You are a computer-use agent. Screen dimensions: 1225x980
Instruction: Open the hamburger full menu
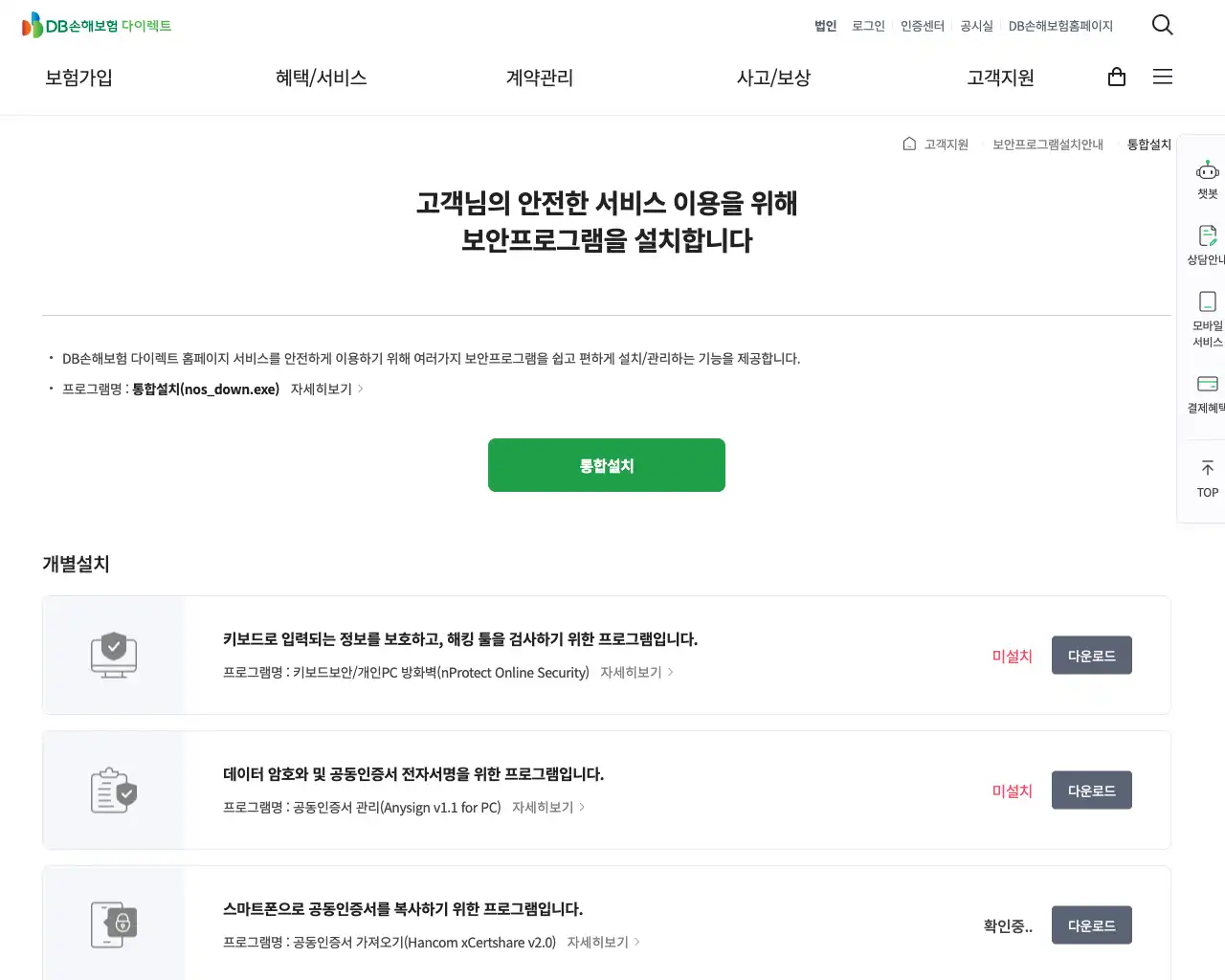[1162, 78]
